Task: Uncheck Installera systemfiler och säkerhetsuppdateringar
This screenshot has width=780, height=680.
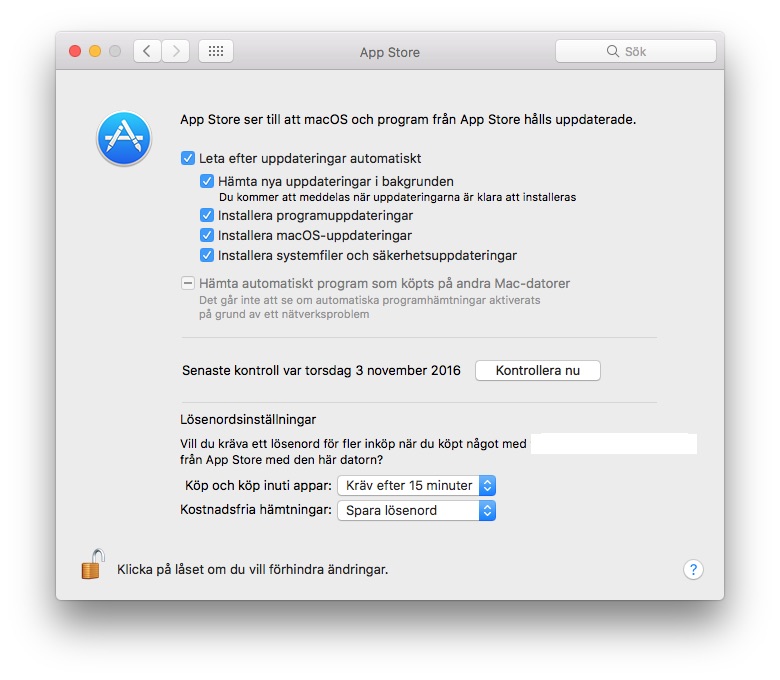Action: pyautogui.click(x=206, y=255)
